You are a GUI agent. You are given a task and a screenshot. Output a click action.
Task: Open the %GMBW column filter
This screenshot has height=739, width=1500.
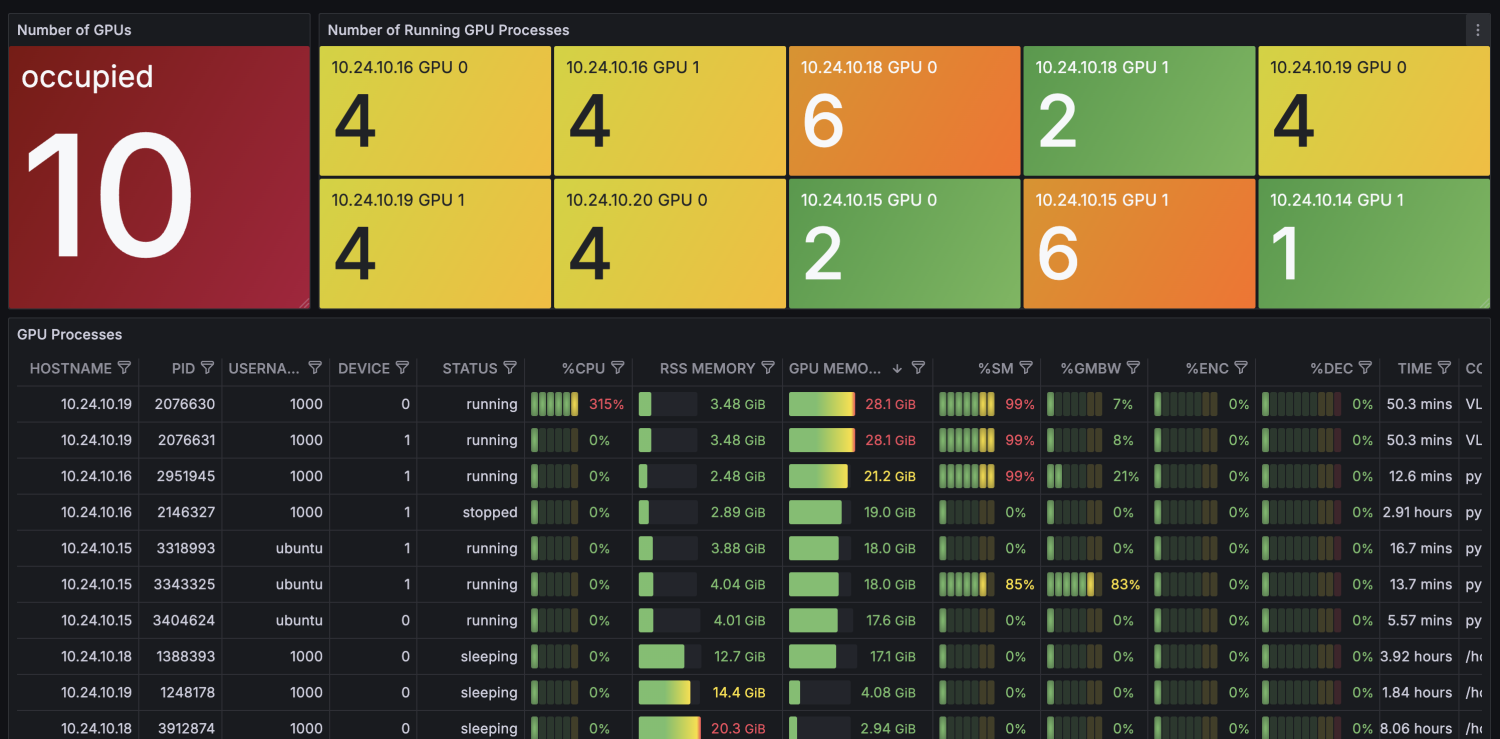[1133, 368]
